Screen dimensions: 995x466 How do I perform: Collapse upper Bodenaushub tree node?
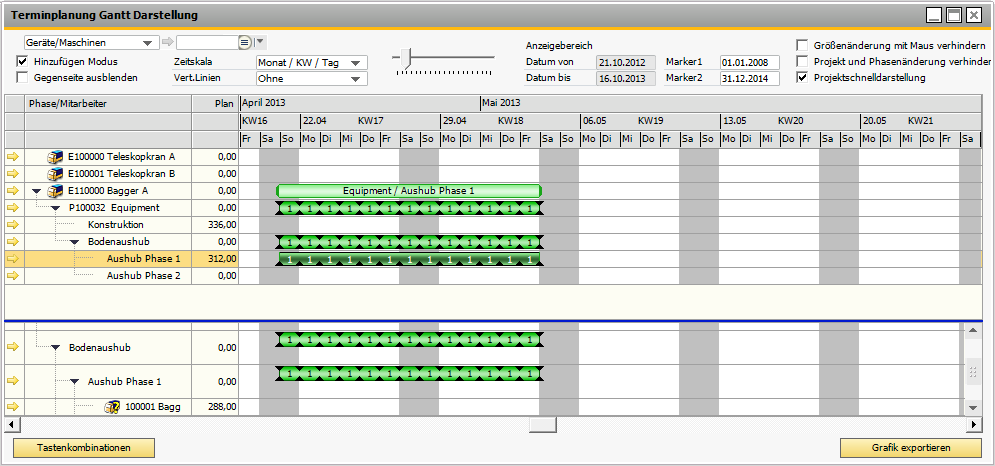74,243
